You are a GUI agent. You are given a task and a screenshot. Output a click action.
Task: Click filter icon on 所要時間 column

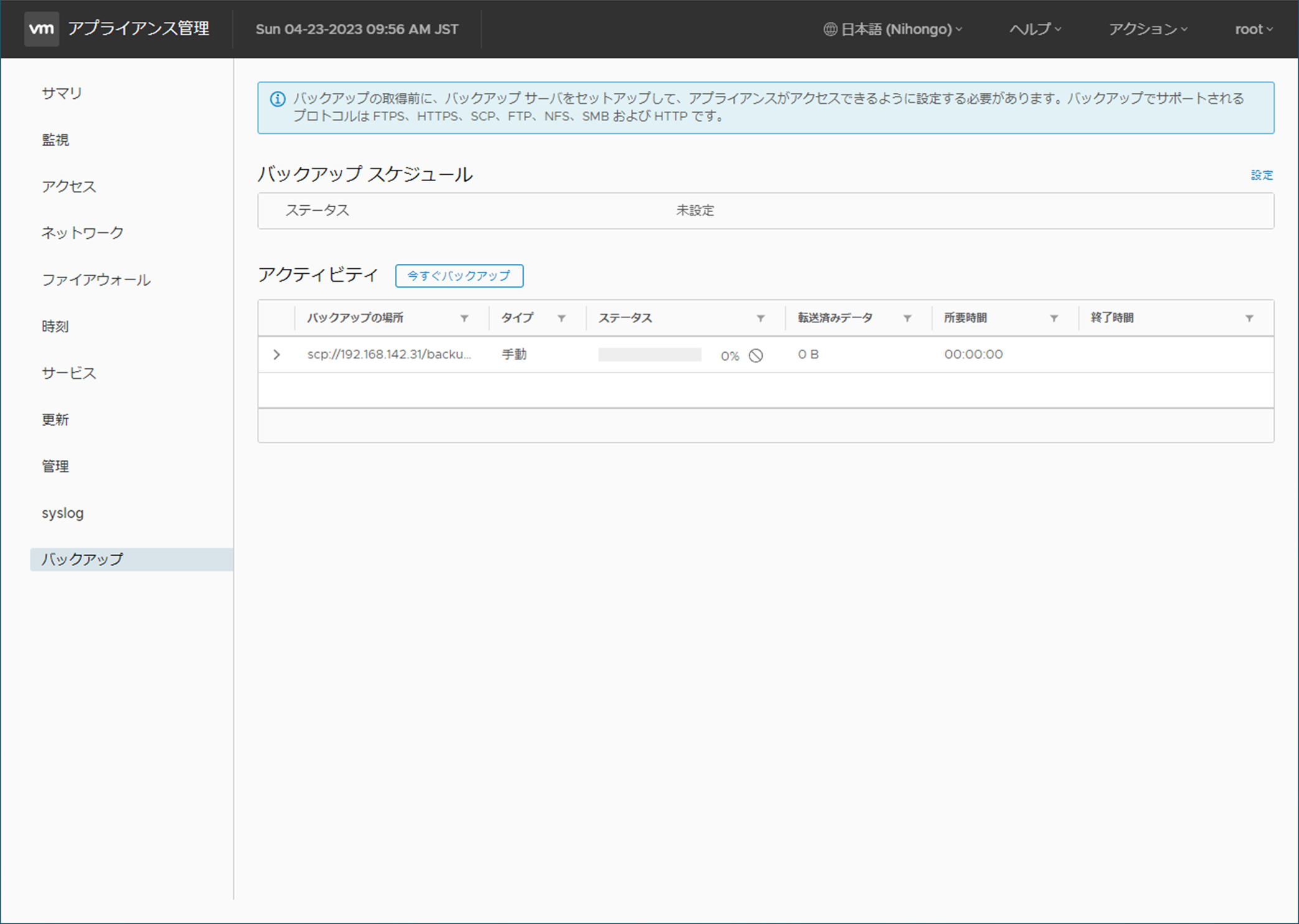tap(1054, 318)
